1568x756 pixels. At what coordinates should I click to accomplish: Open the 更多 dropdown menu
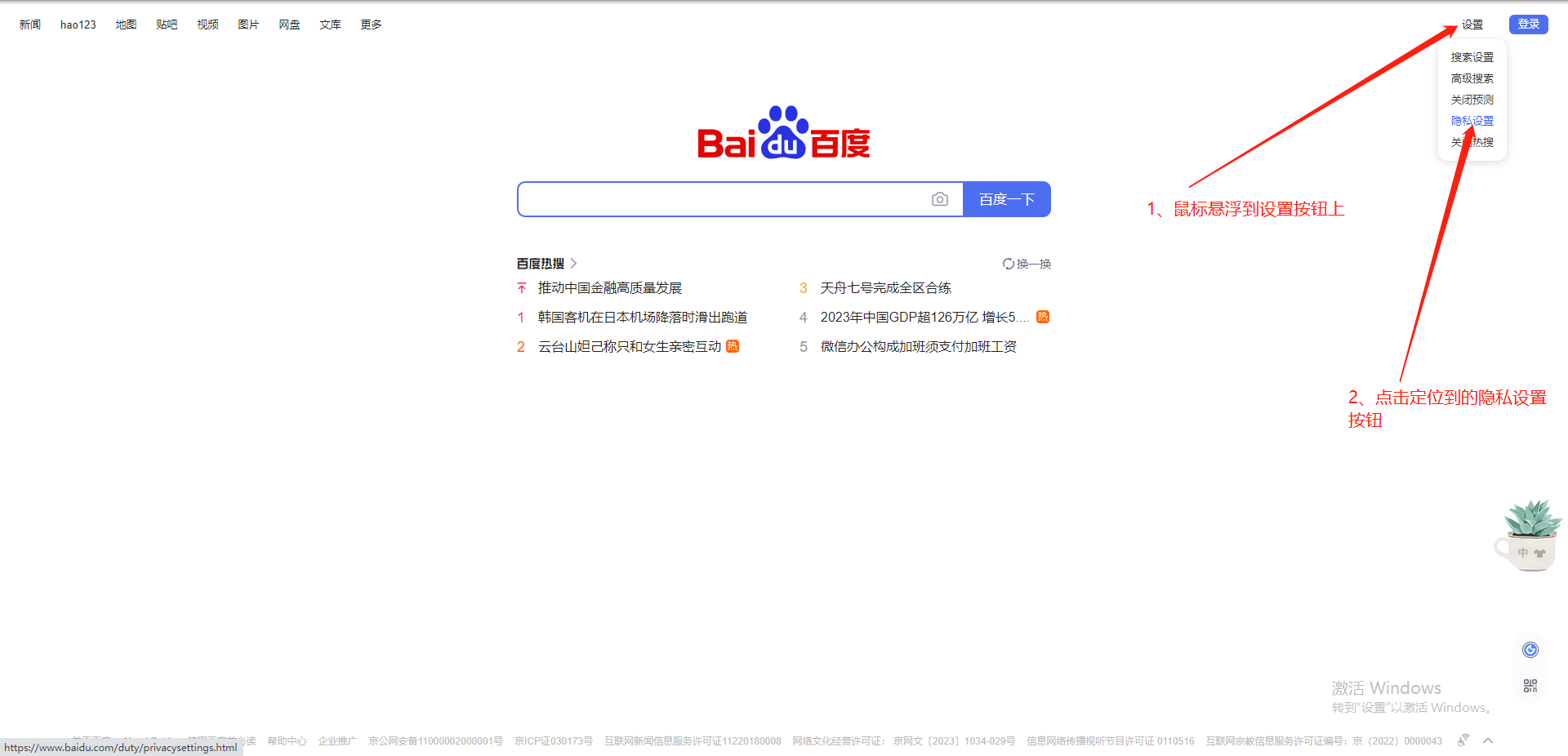[x=370, y=24]
